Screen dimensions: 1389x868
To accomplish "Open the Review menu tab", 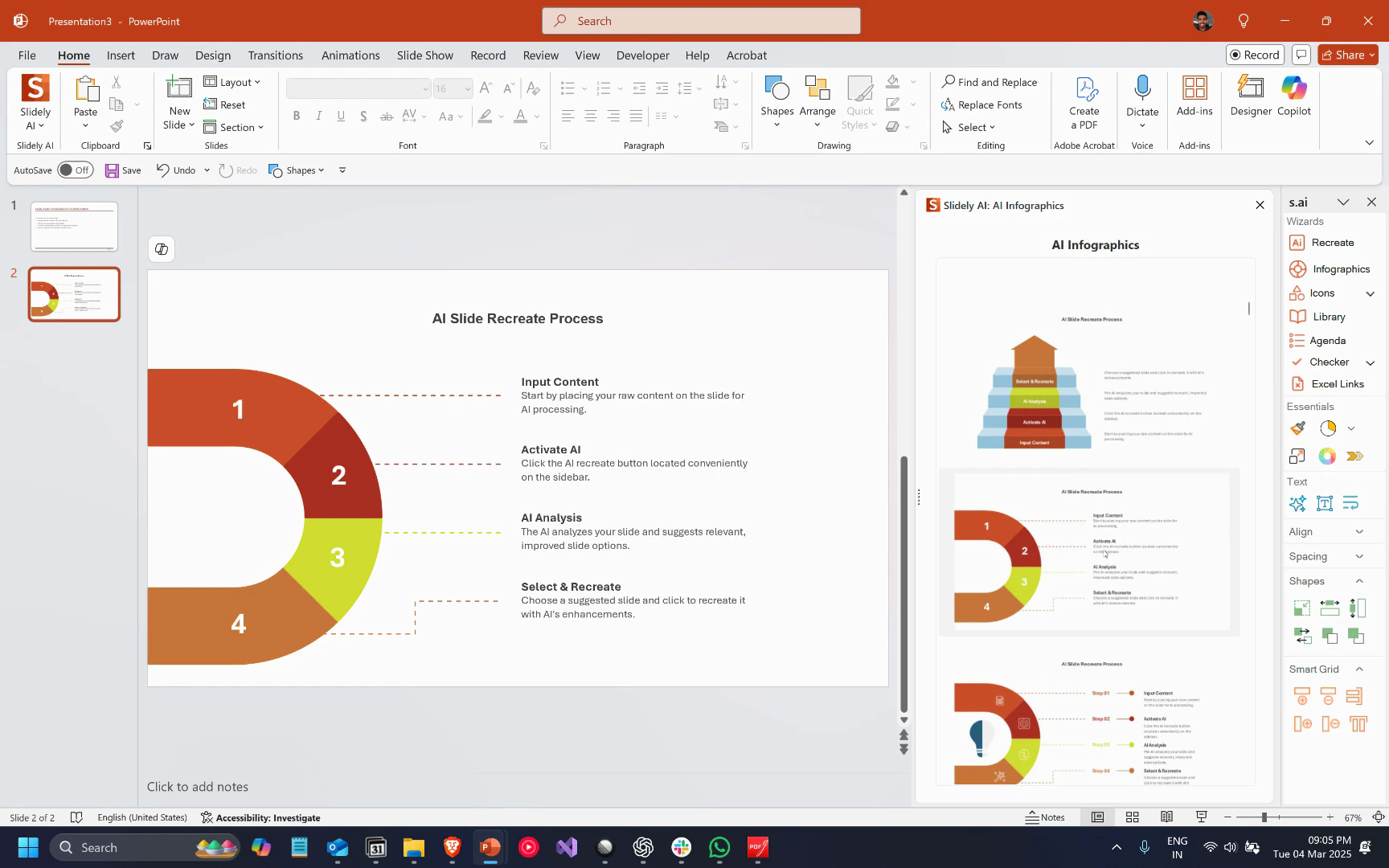I will (540, 55).
